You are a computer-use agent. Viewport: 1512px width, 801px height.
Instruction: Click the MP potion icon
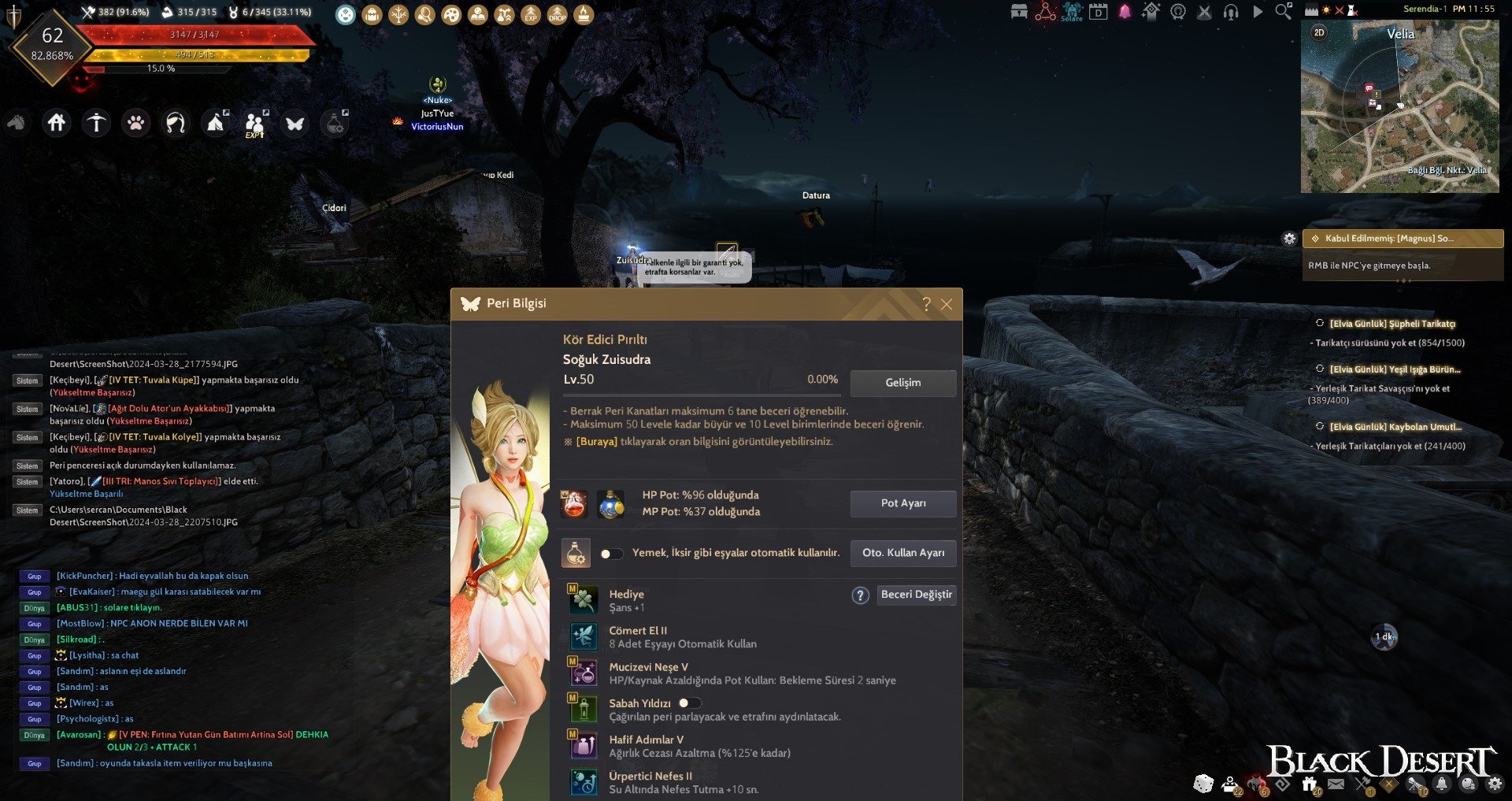(x=611, y=504)
